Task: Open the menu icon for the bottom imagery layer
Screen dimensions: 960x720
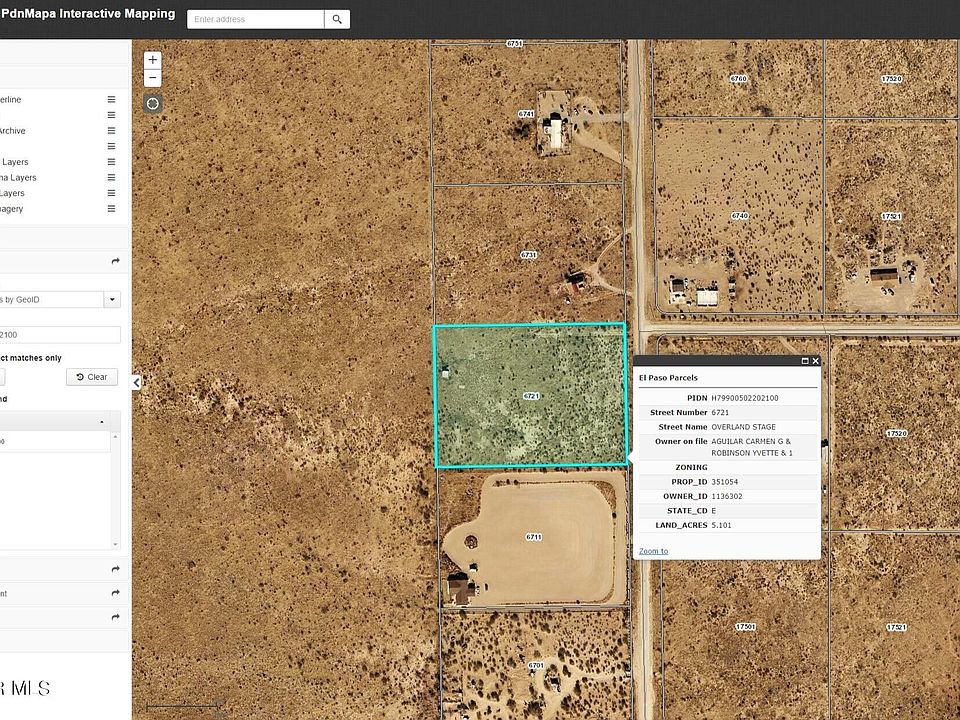Action: pyautogui.click(x=111, y=209)
